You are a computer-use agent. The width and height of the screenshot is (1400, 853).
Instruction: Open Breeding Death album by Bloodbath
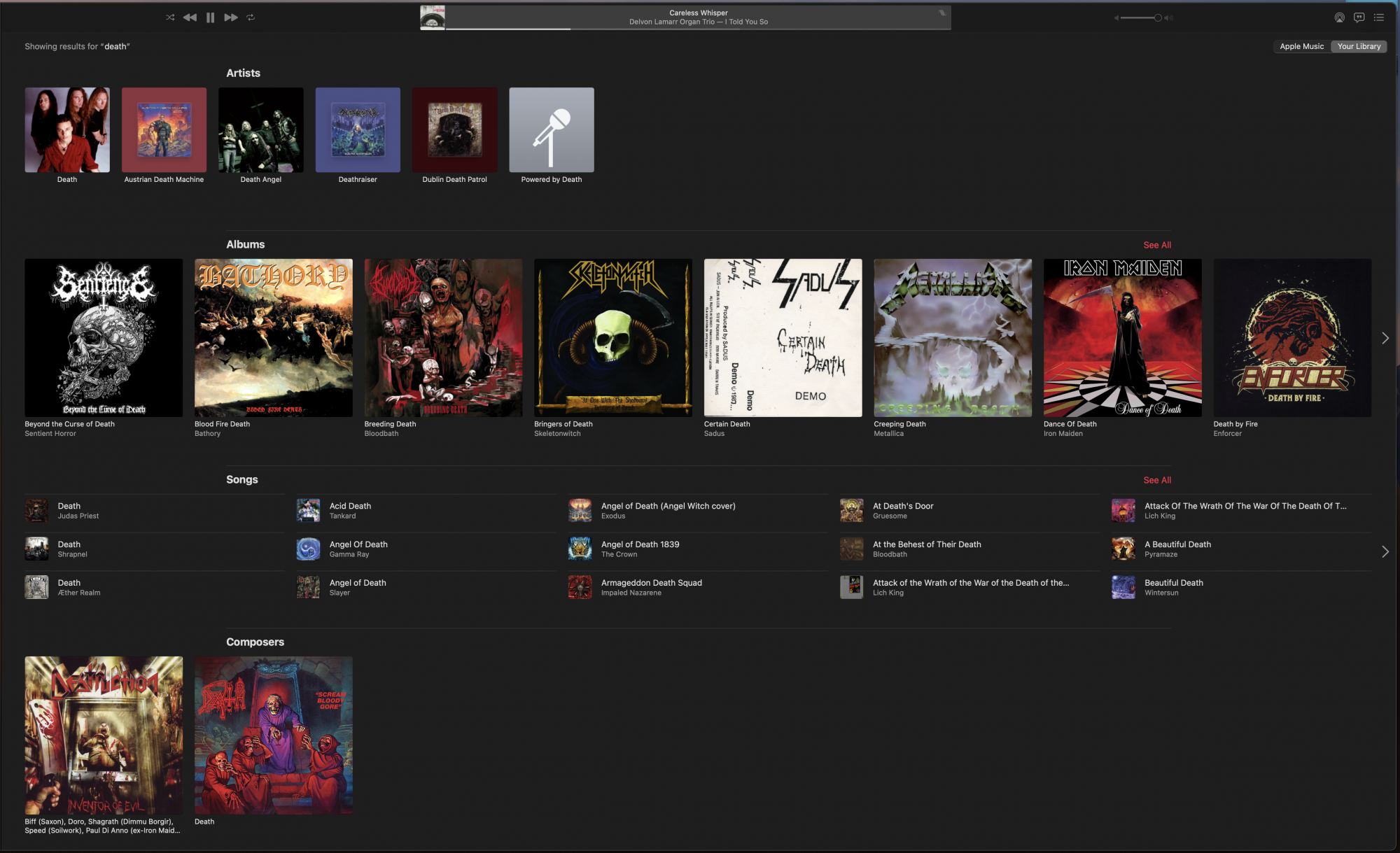click(443, 338)
